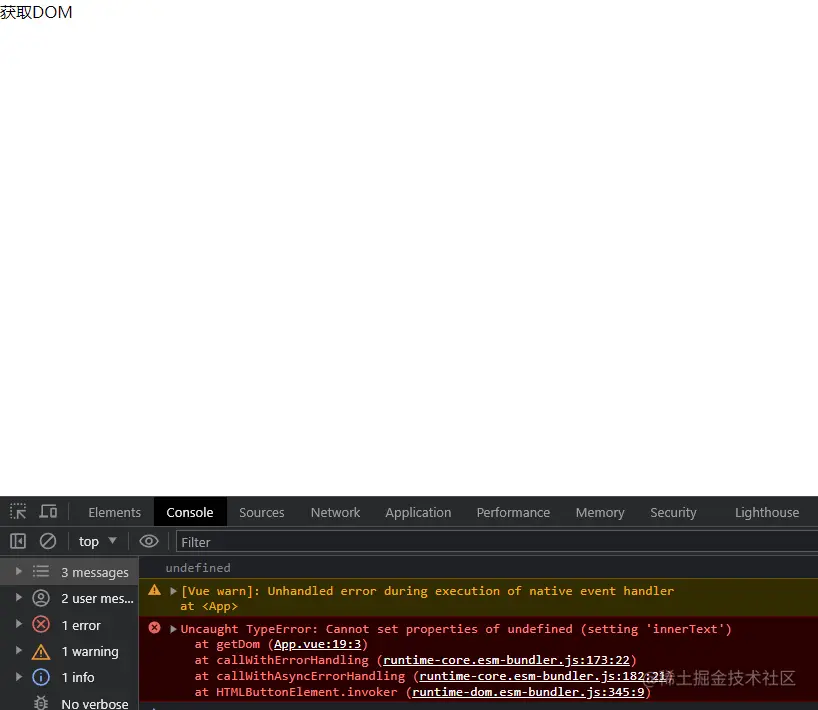Open the App.vue:19:3 source link
This screenshot has height=710, width=818.
pyautogui.click(x=318, y=644)
